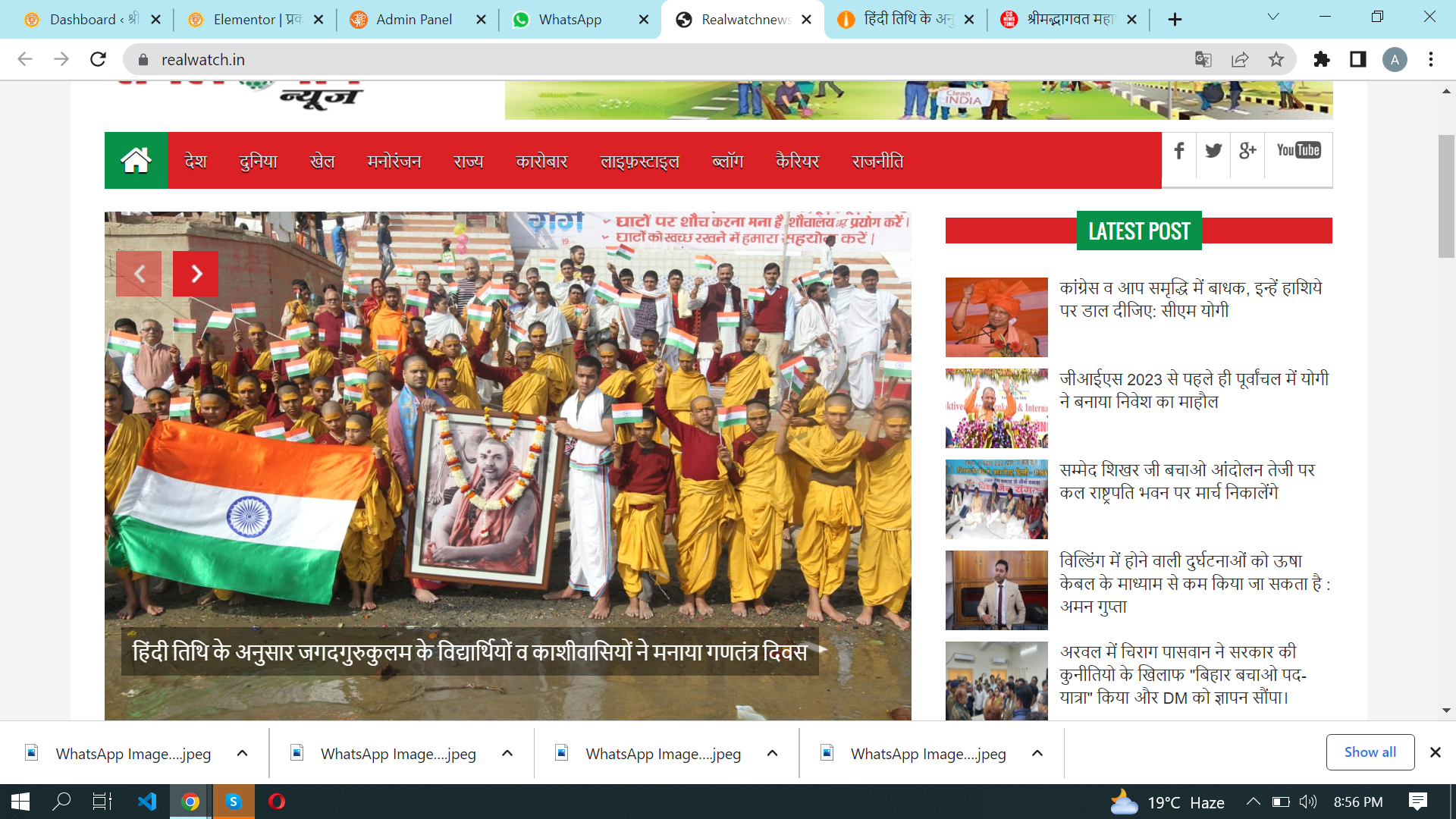Click the Google Translate page icon
This screenshot has width=1456, height=819.
click(x=1203, y=59)
